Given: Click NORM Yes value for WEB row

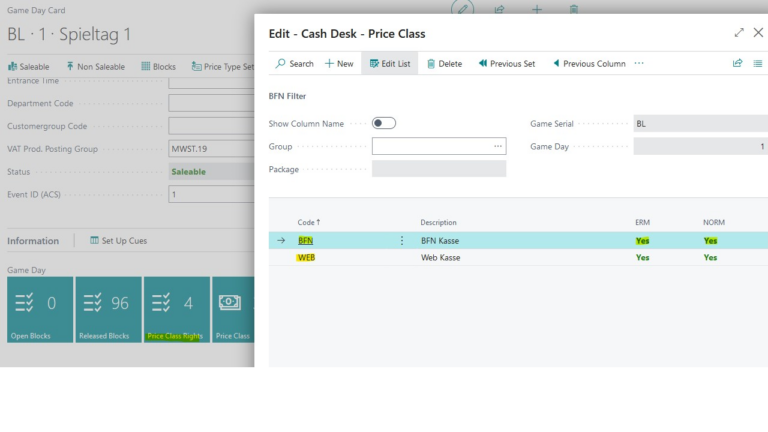Looking at the screenshot, I should click(710, 258).
